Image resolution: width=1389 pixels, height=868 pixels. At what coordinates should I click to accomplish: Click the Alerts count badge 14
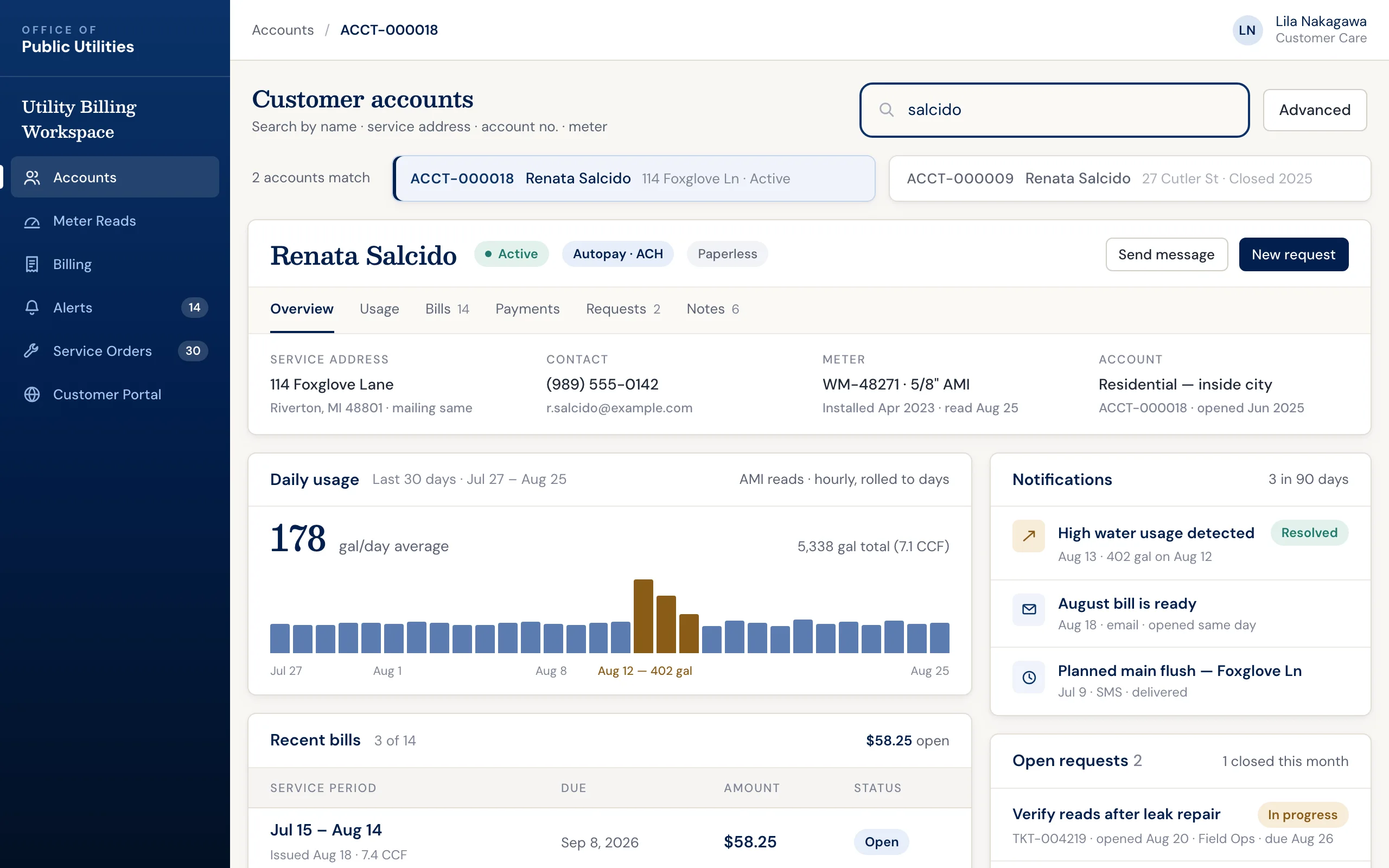[195, 308]
